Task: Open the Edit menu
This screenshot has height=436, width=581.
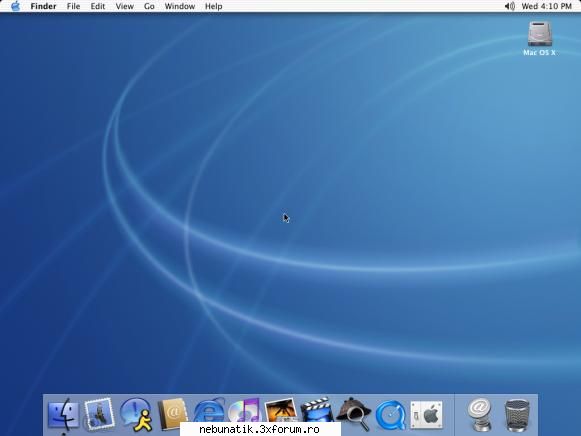Action: click(x=98, y=6)
